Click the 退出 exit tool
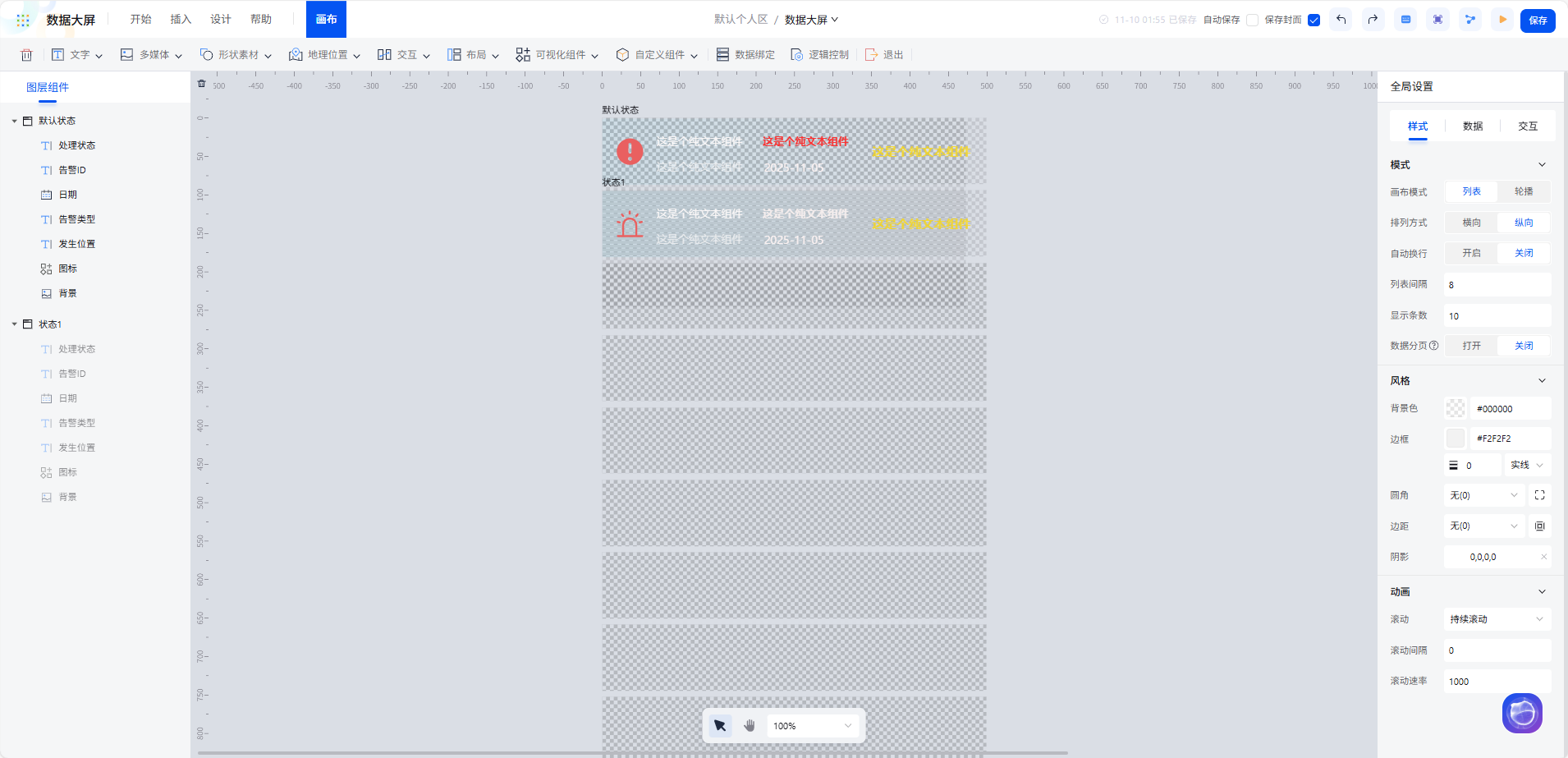This screenshot has width=1568, height=758. [x=884, y=55]
